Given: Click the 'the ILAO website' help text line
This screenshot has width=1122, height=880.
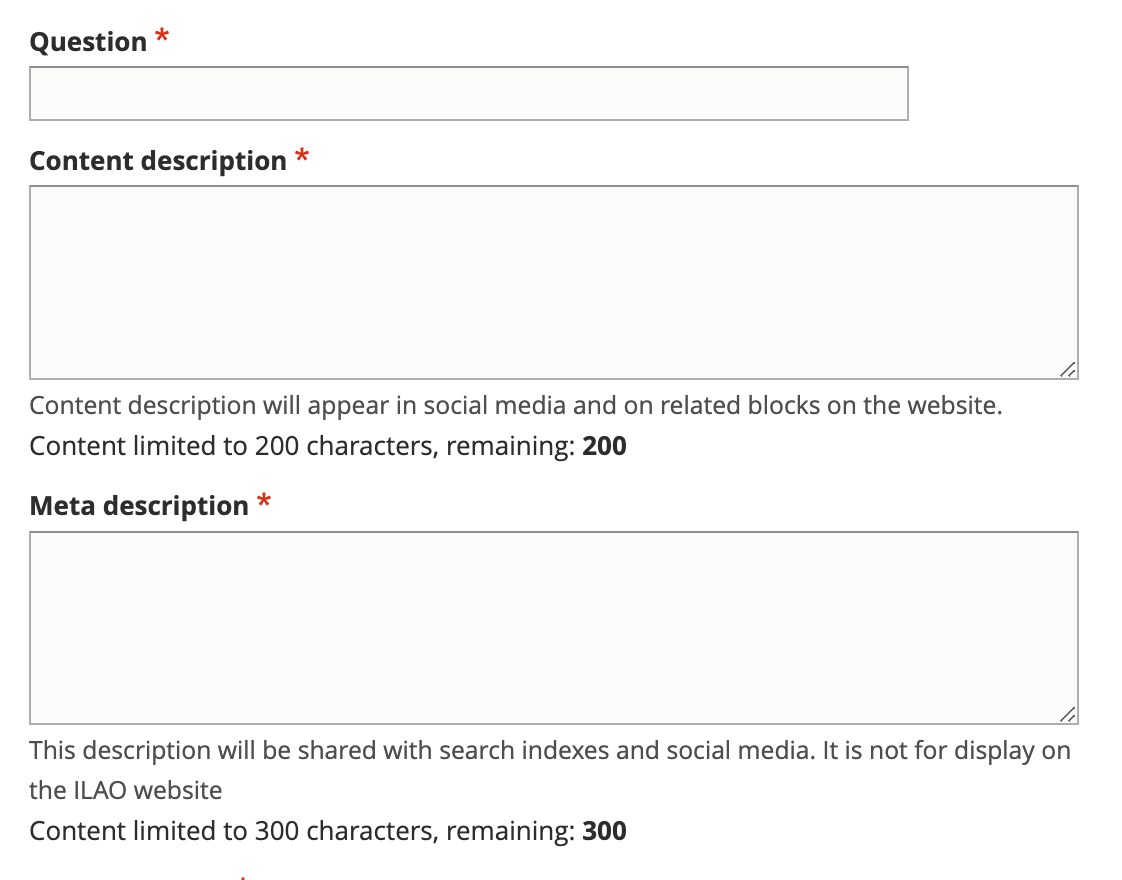Looking at the screenshot, I should [126, 791].
